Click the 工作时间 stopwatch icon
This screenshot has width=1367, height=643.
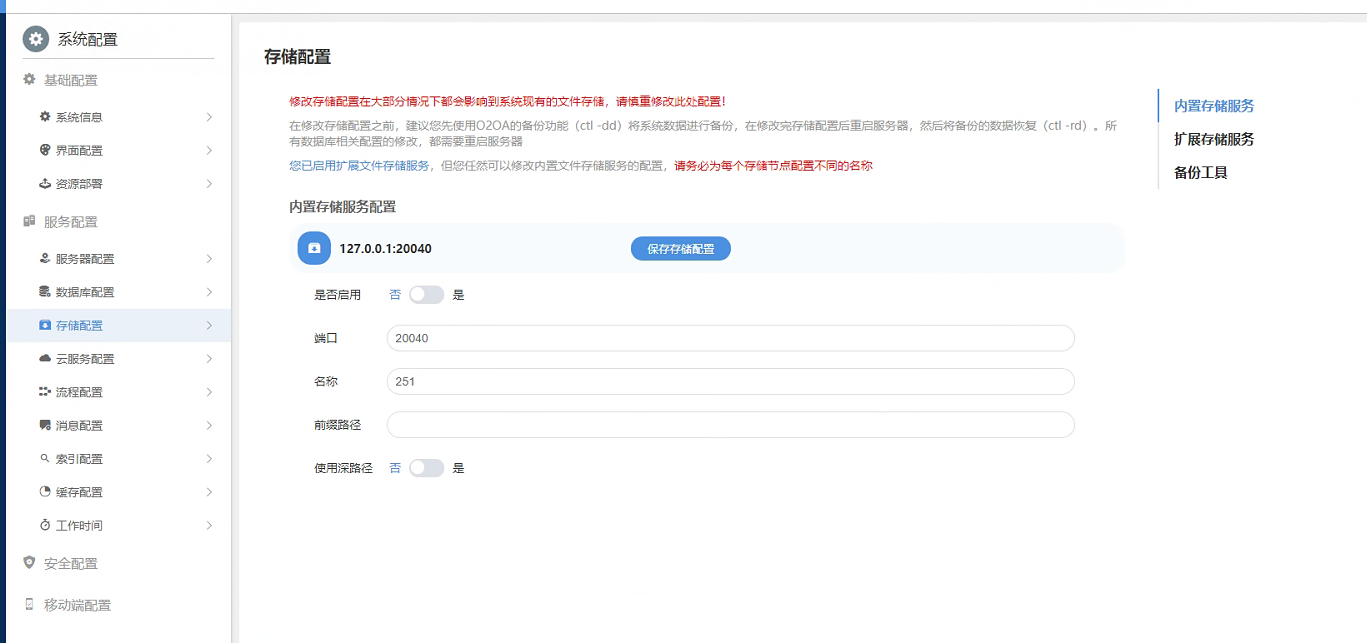click(45, 525)
